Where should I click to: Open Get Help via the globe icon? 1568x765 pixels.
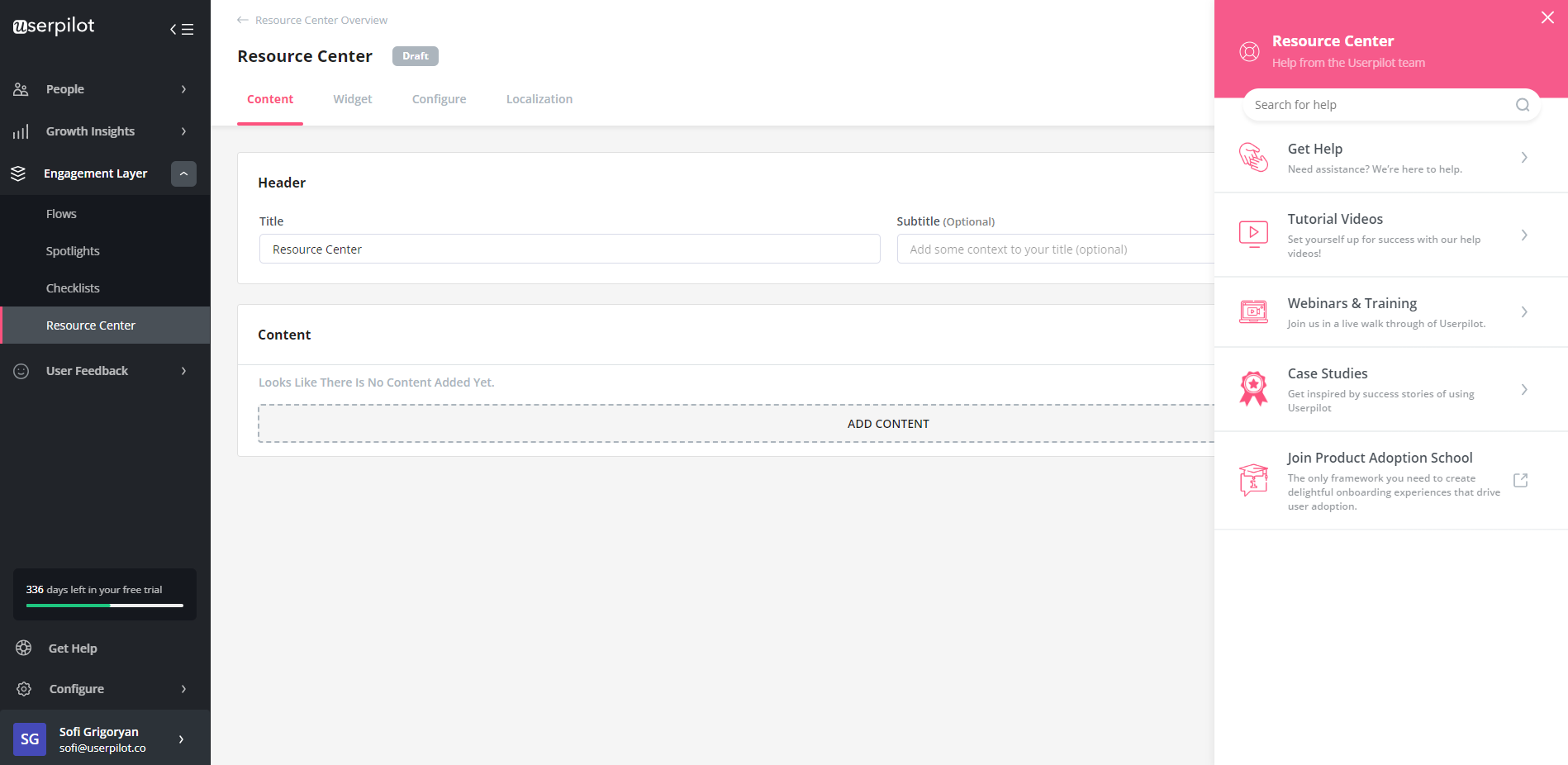(23, 648)
